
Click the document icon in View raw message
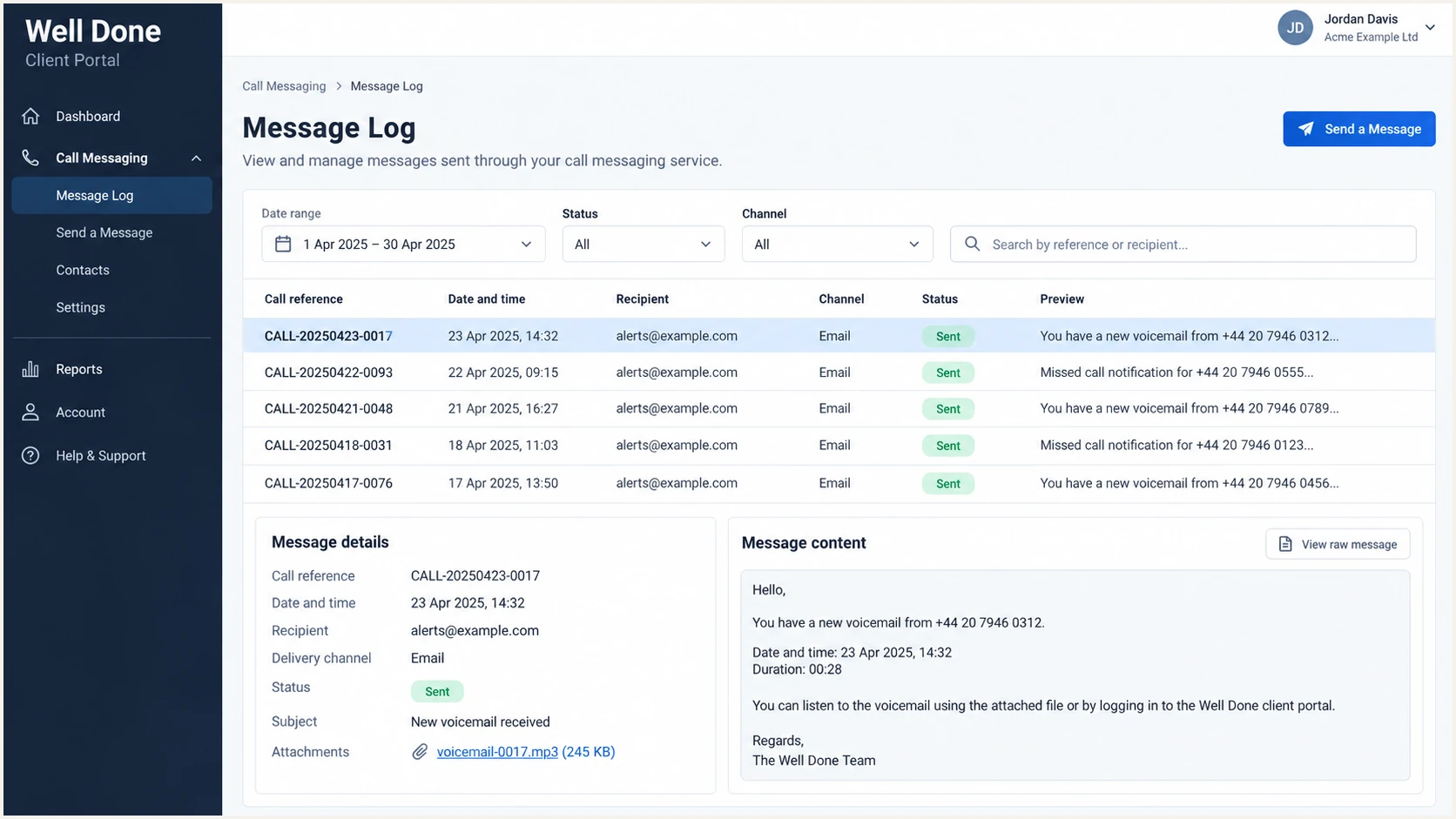tap(1284, 544)
